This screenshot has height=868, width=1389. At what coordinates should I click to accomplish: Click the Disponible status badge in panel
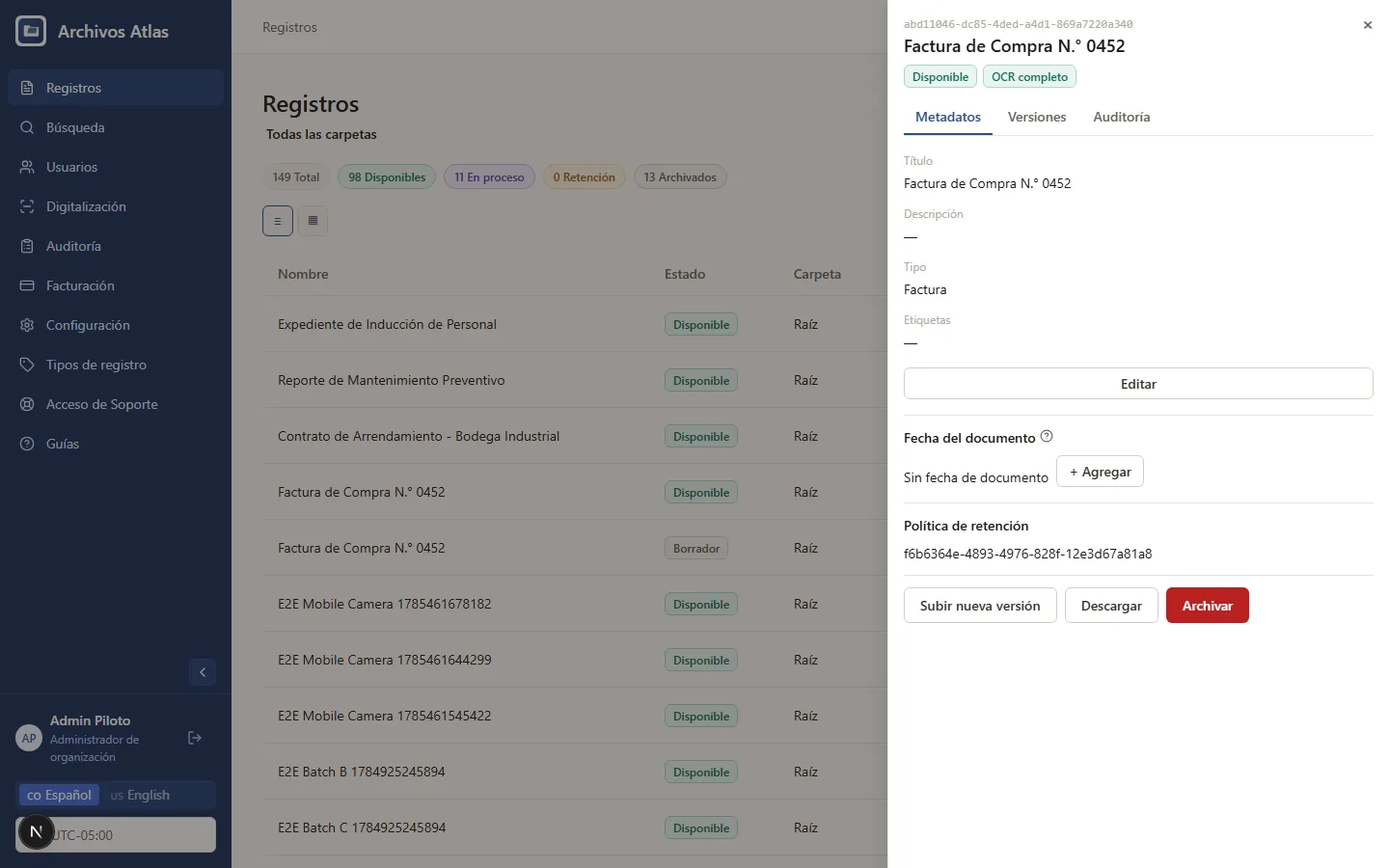click(x=940, y=77)
